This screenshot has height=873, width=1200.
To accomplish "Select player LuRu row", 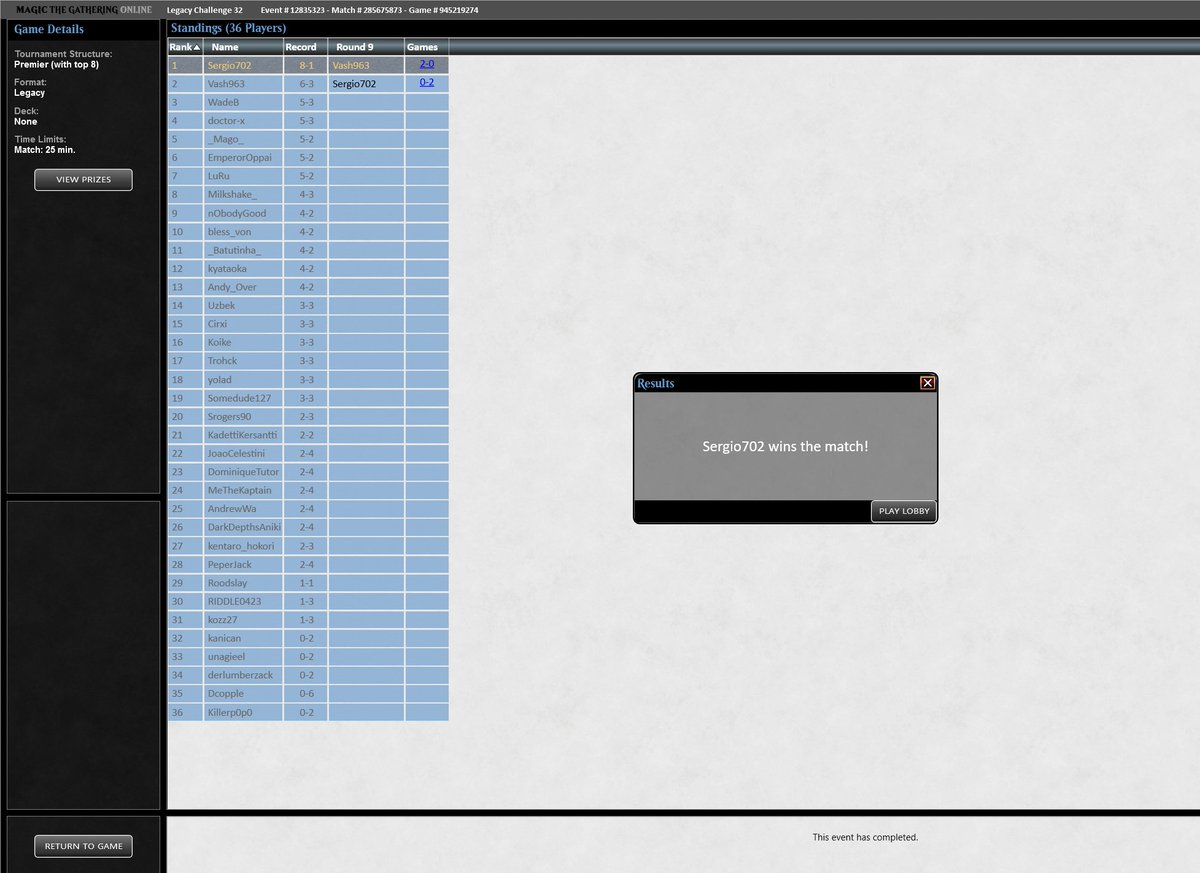I will (308, 176).
